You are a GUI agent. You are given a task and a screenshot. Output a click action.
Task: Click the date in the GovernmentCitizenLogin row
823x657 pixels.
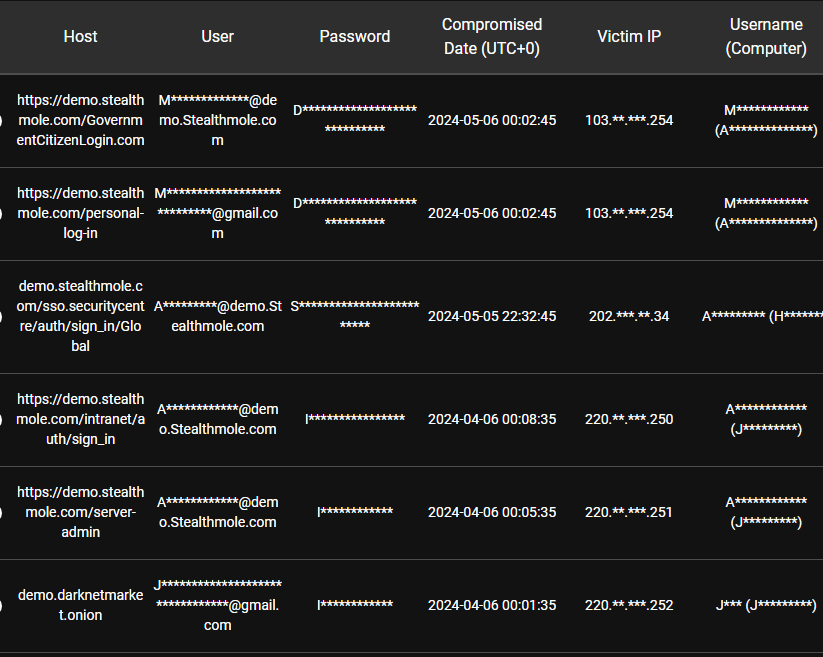492,120
